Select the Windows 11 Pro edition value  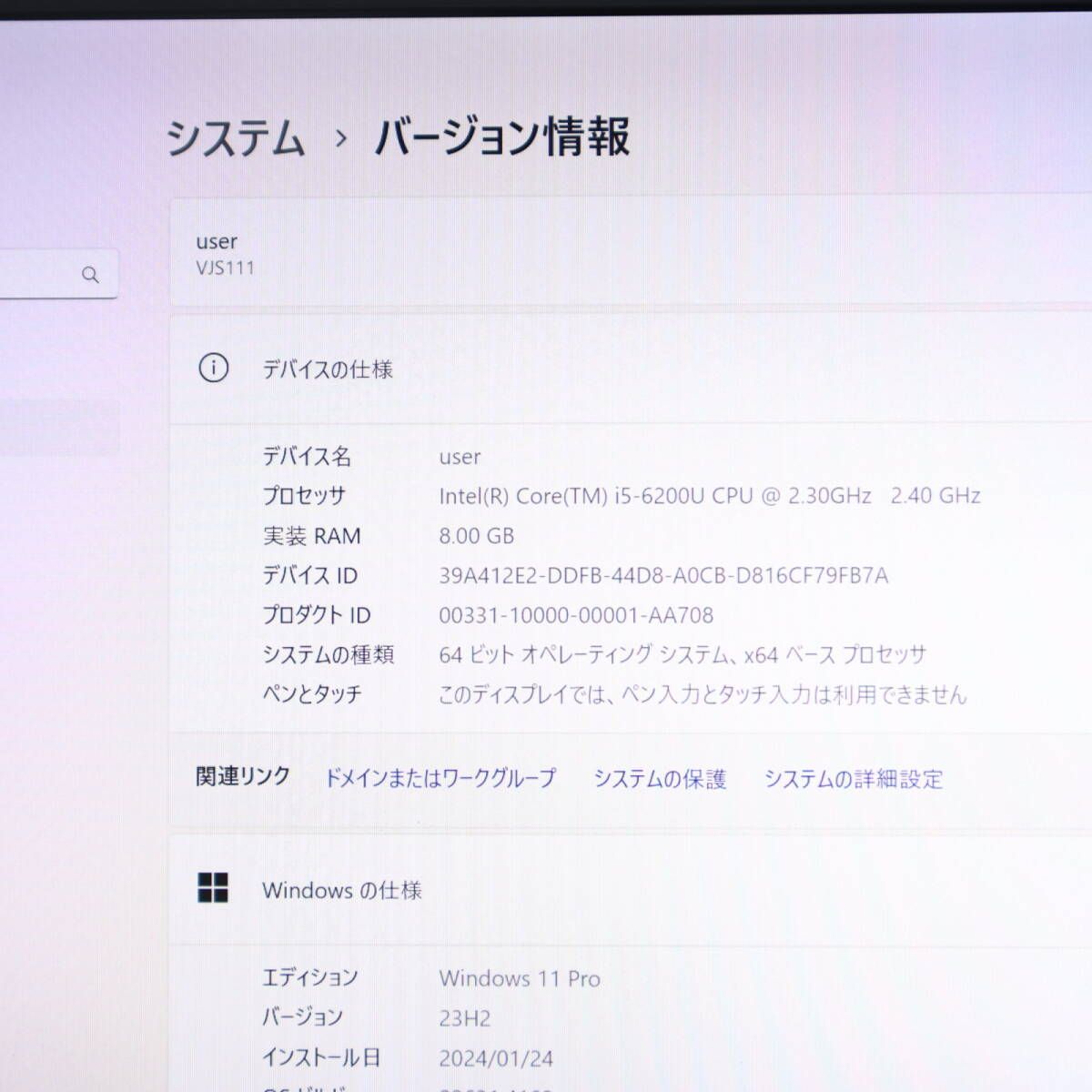pos(520,978)
